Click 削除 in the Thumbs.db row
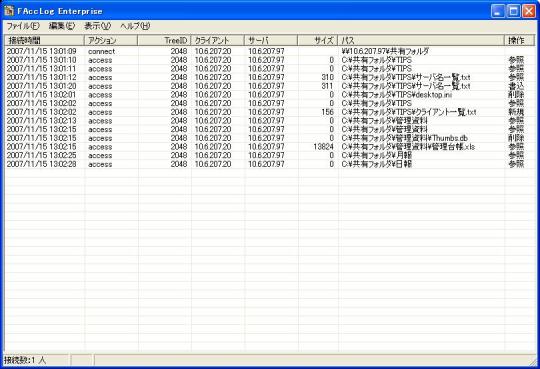 (x=516, y=138)
